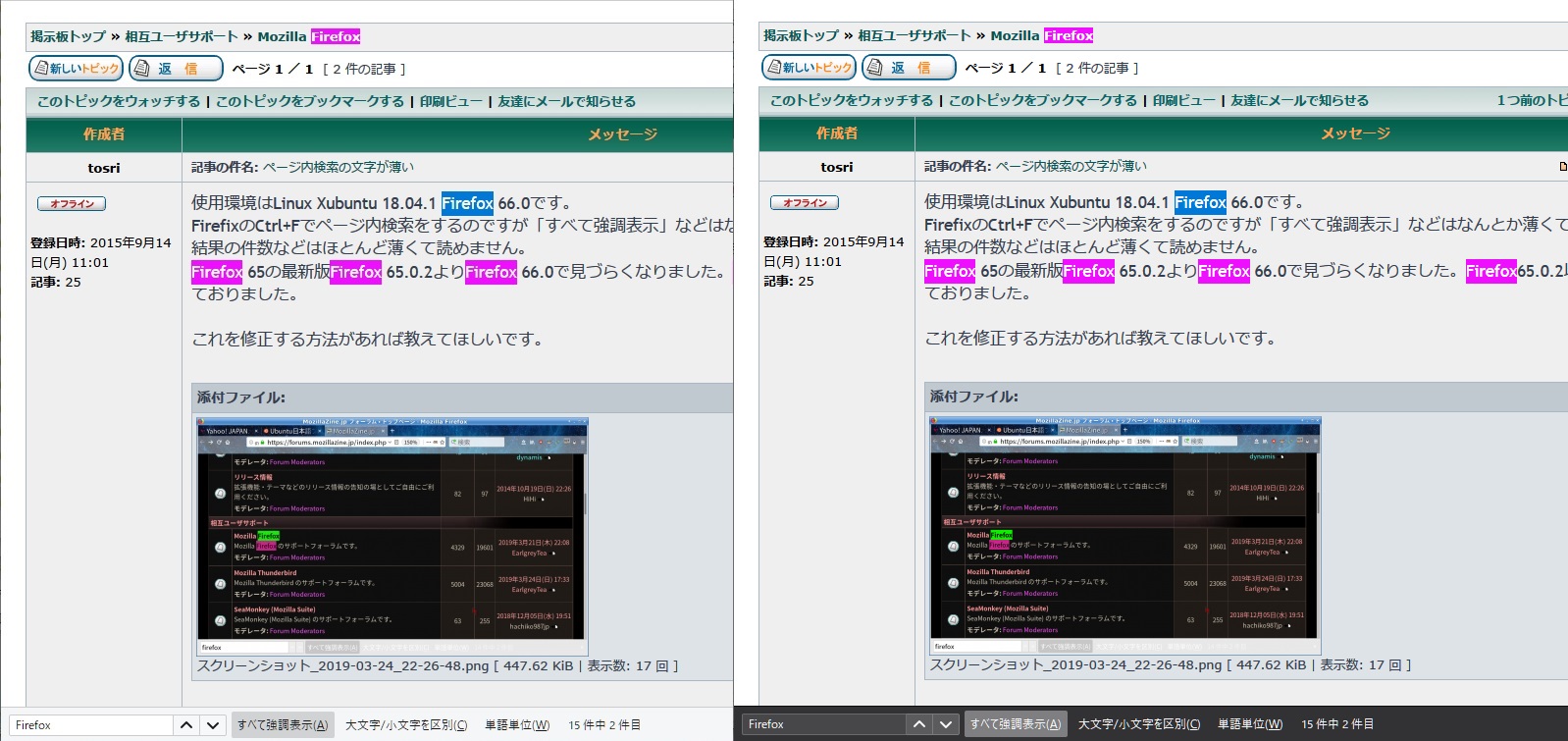Screen dimensions: 1568x741
Task: Click このトピックをブックマークする in right window
Action: coord(1043,100)
